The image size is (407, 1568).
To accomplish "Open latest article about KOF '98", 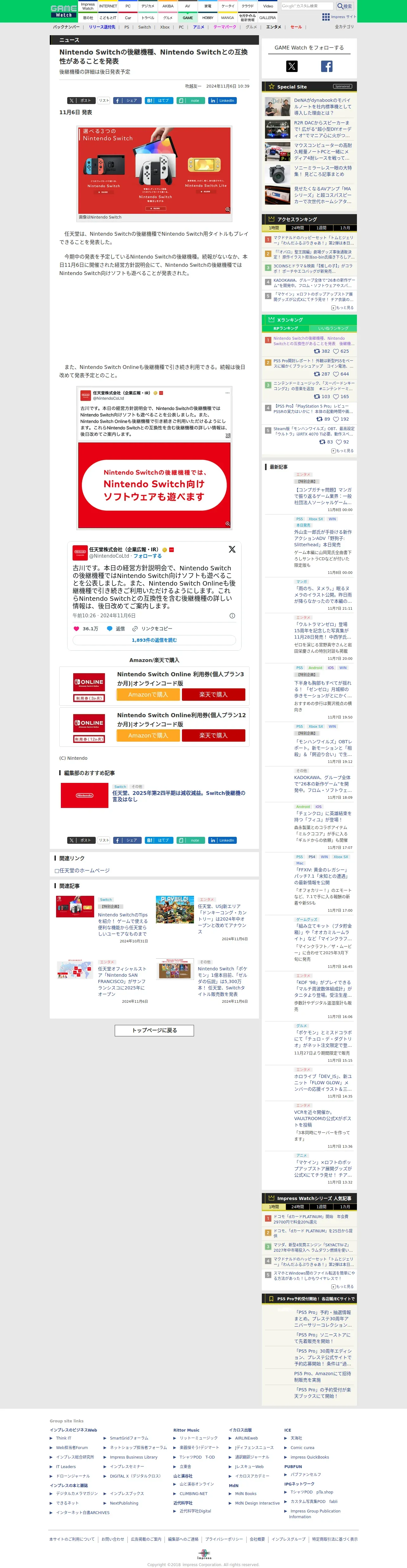I will [x=323, y=989].
